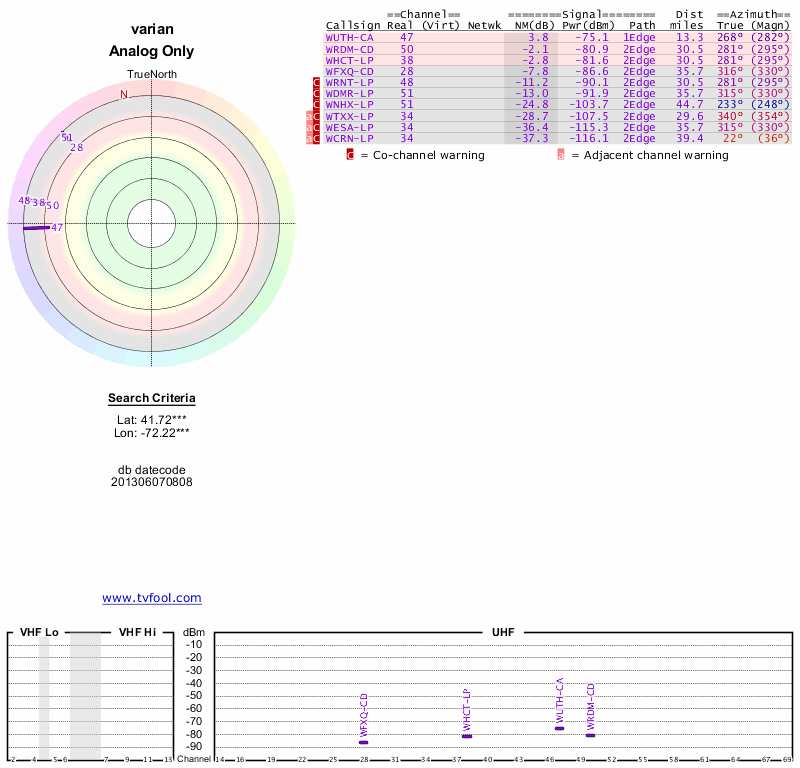Click the red C icon in the legend
Image resolution: width=800 pixels, height=768 pixels.
350,155
